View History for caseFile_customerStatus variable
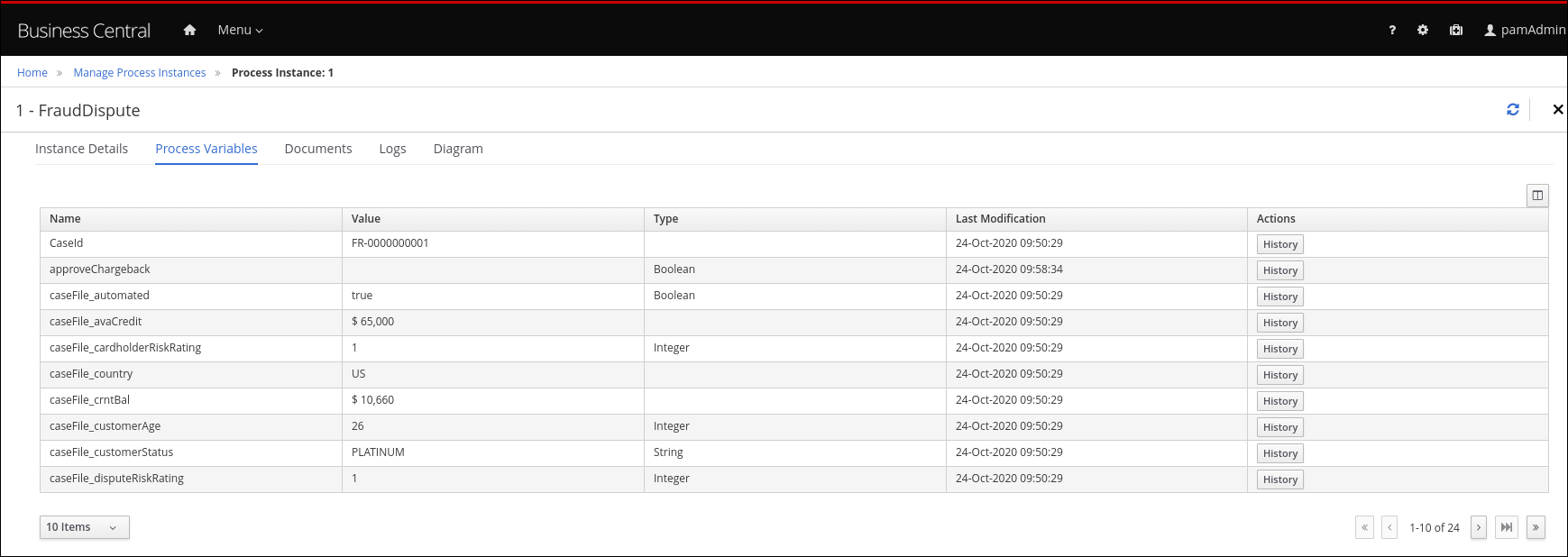Image resolution: width=1568 pixels, height=557 pixels. (x=1280, y=453)
